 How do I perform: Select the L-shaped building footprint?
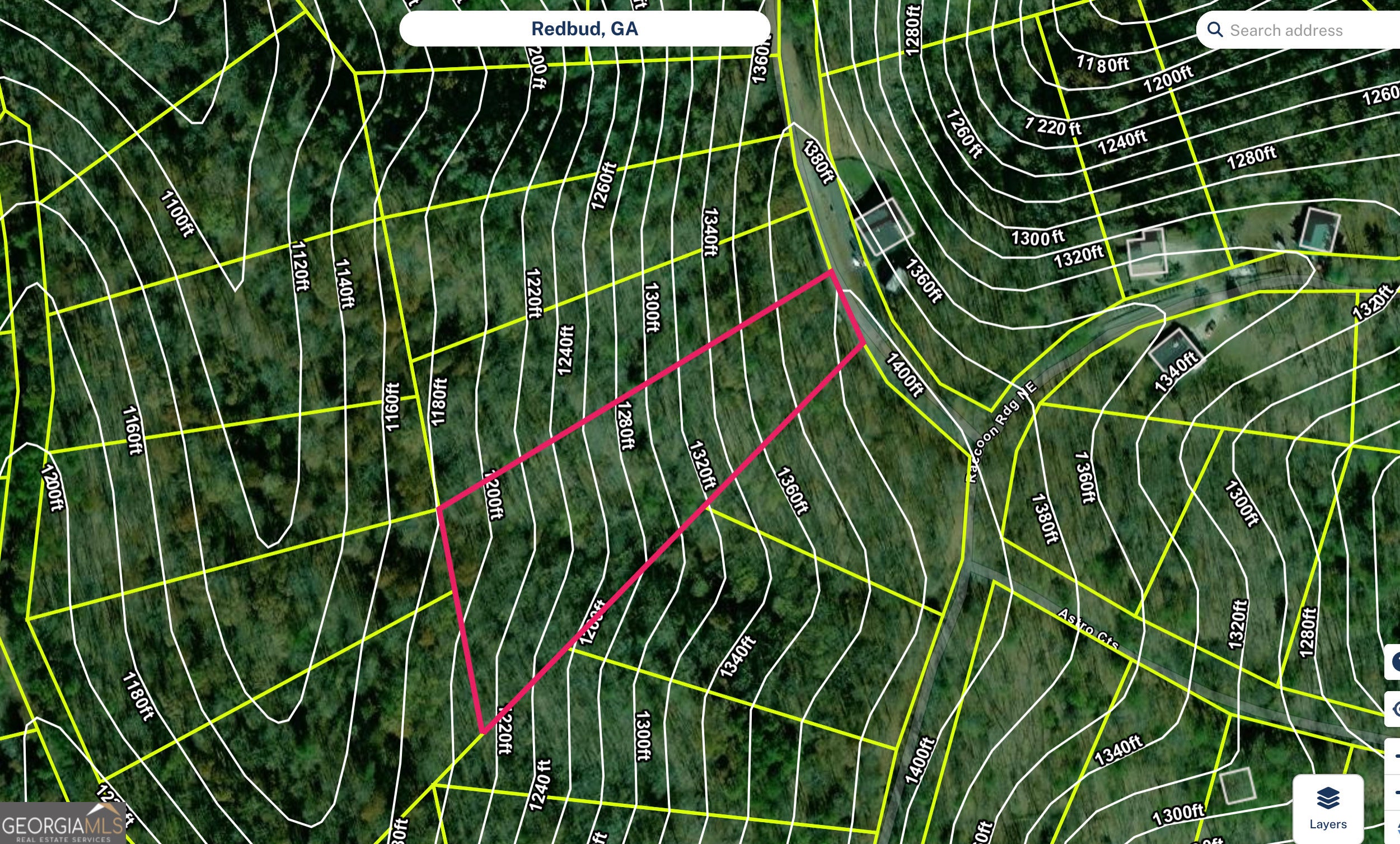pyautogui.click(x=1146, y=253)
